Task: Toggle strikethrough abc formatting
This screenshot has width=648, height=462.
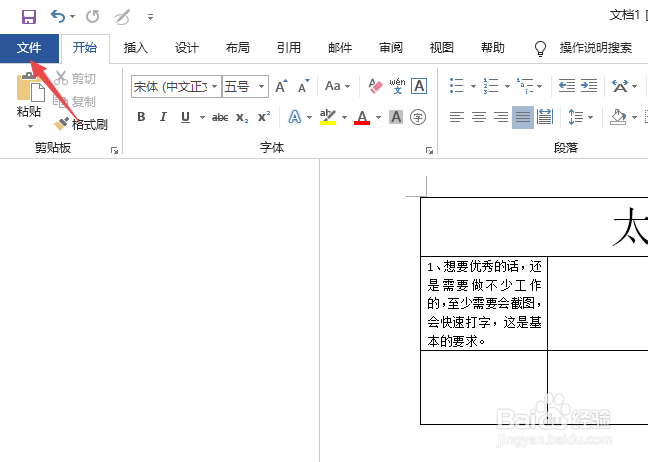Action: [x=220, y=117]
